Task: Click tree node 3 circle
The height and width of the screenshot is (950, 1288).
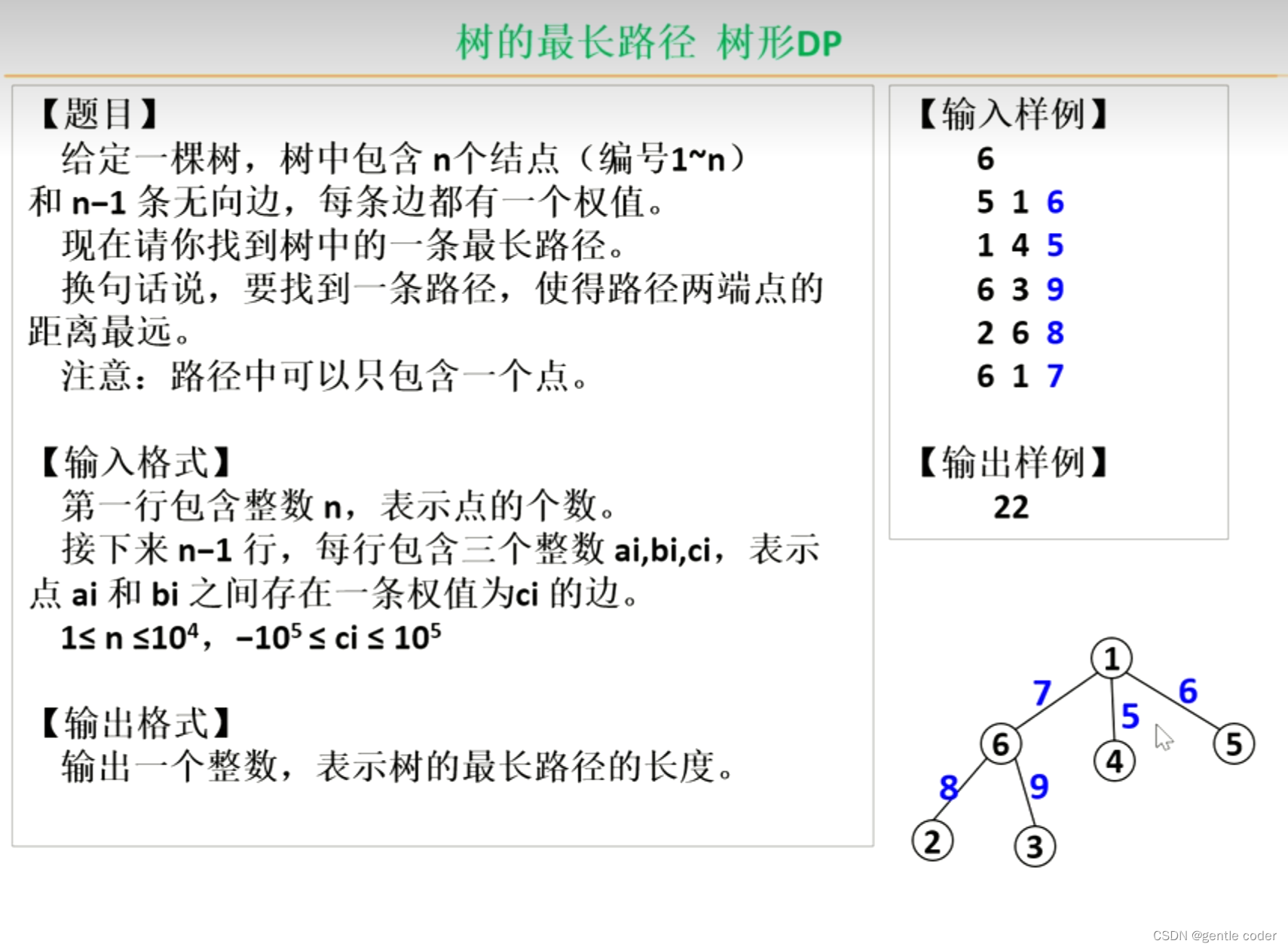Action: (1035, 846)
